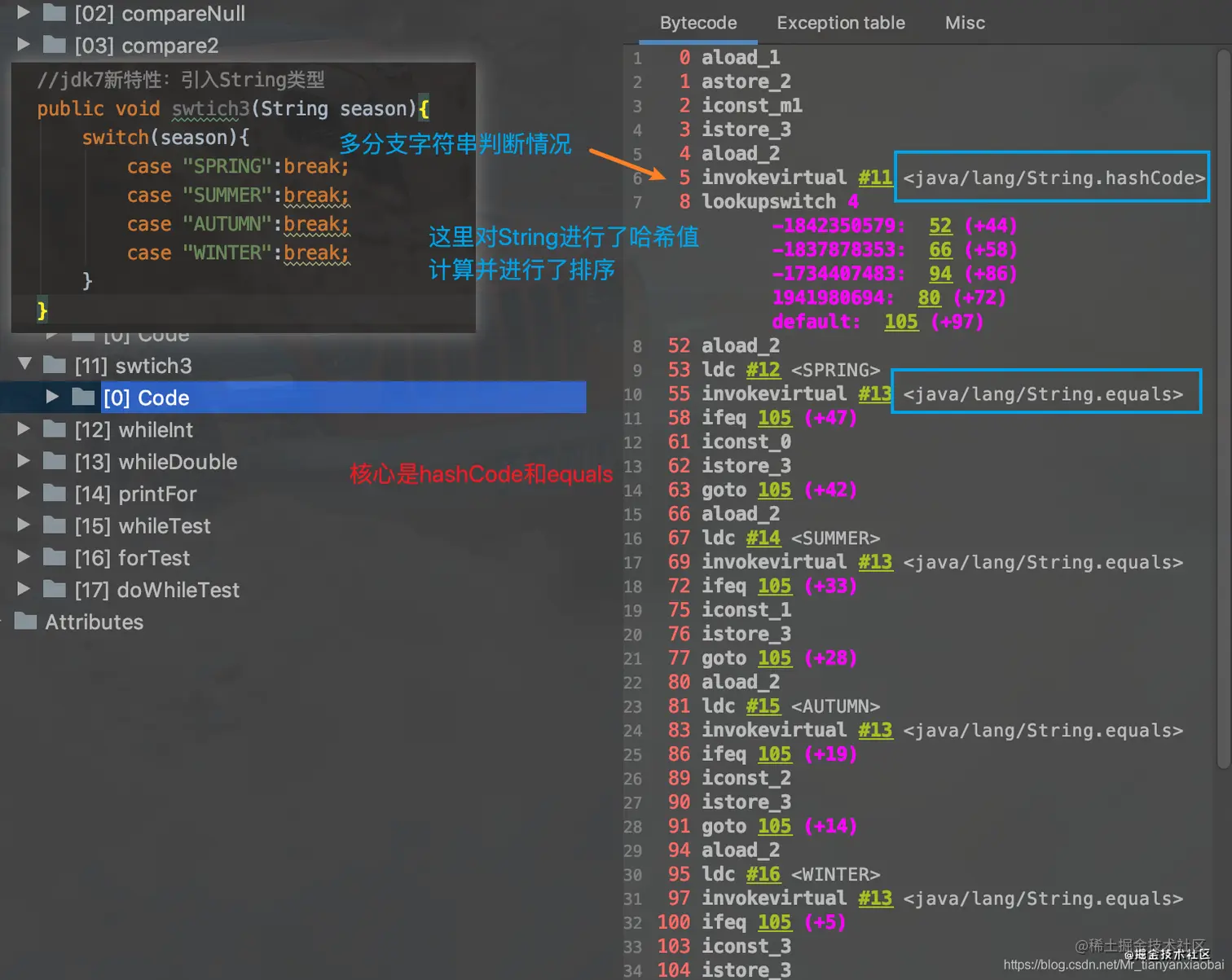This screenshot has height=980, width=1232.
Task: Click the bytecode panel vertical scrollbar
Action: pyautogui.click(x=1223, y=407)
